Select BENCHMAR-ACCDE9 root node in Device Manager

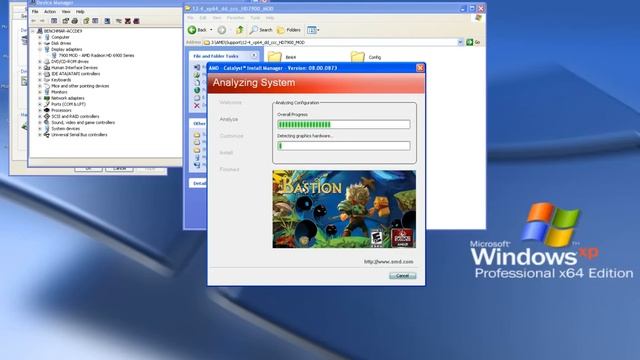point(63,31)
